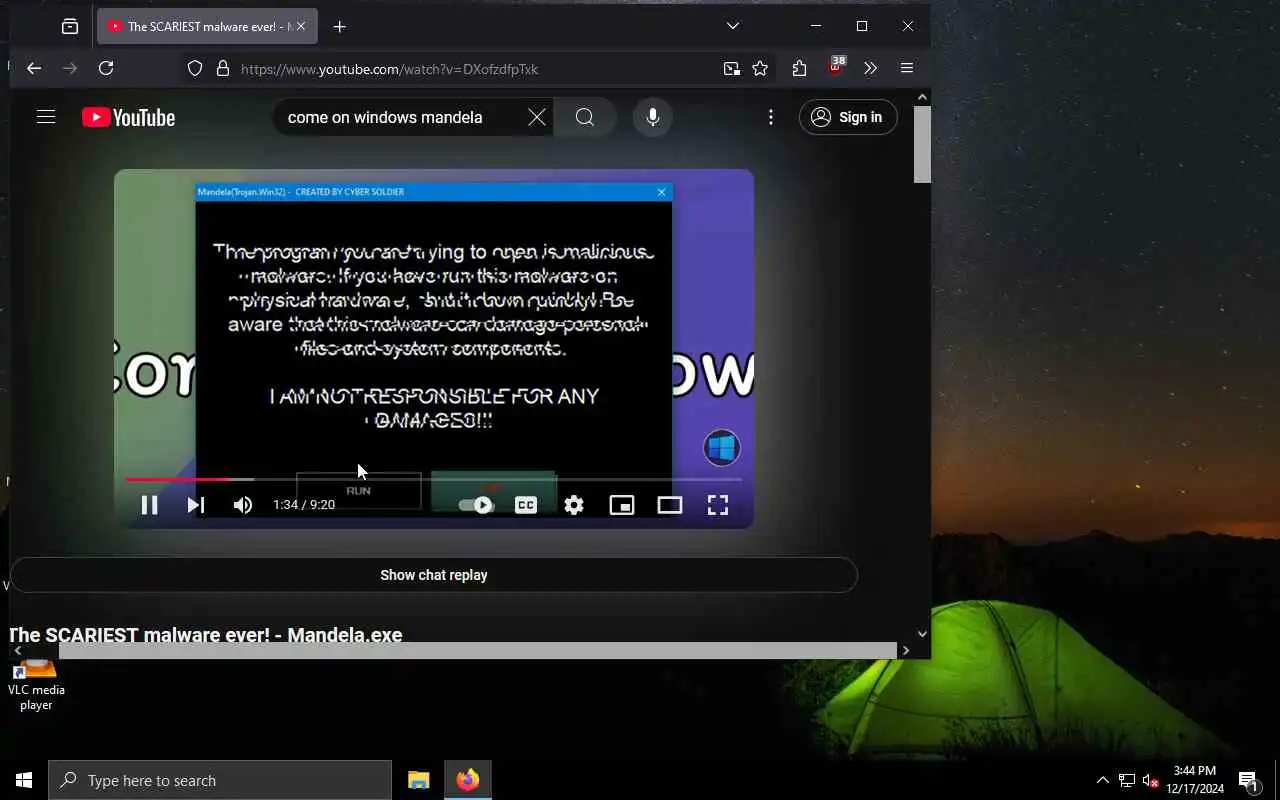Click the Type here to search box
1280x800 pixels.
click(220, 780)
